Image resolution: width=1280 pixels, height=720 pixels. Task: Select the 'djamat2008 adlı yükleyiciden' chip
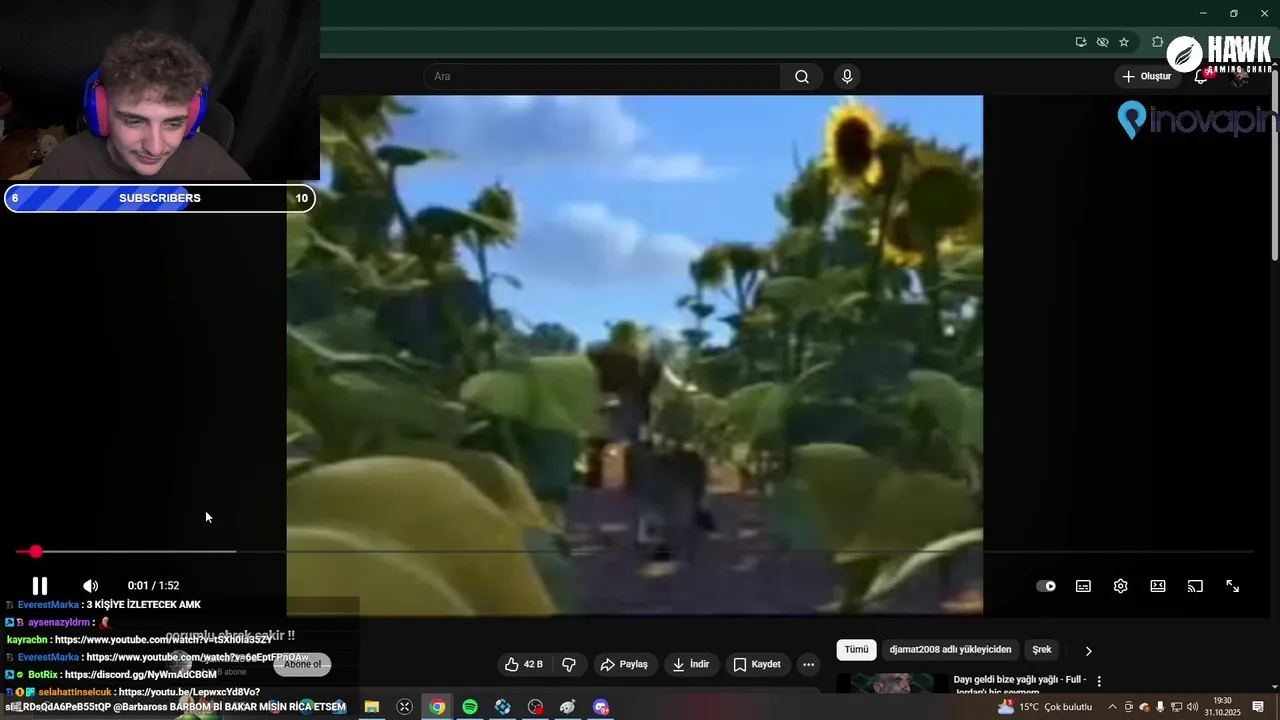(x=950, y=650)
